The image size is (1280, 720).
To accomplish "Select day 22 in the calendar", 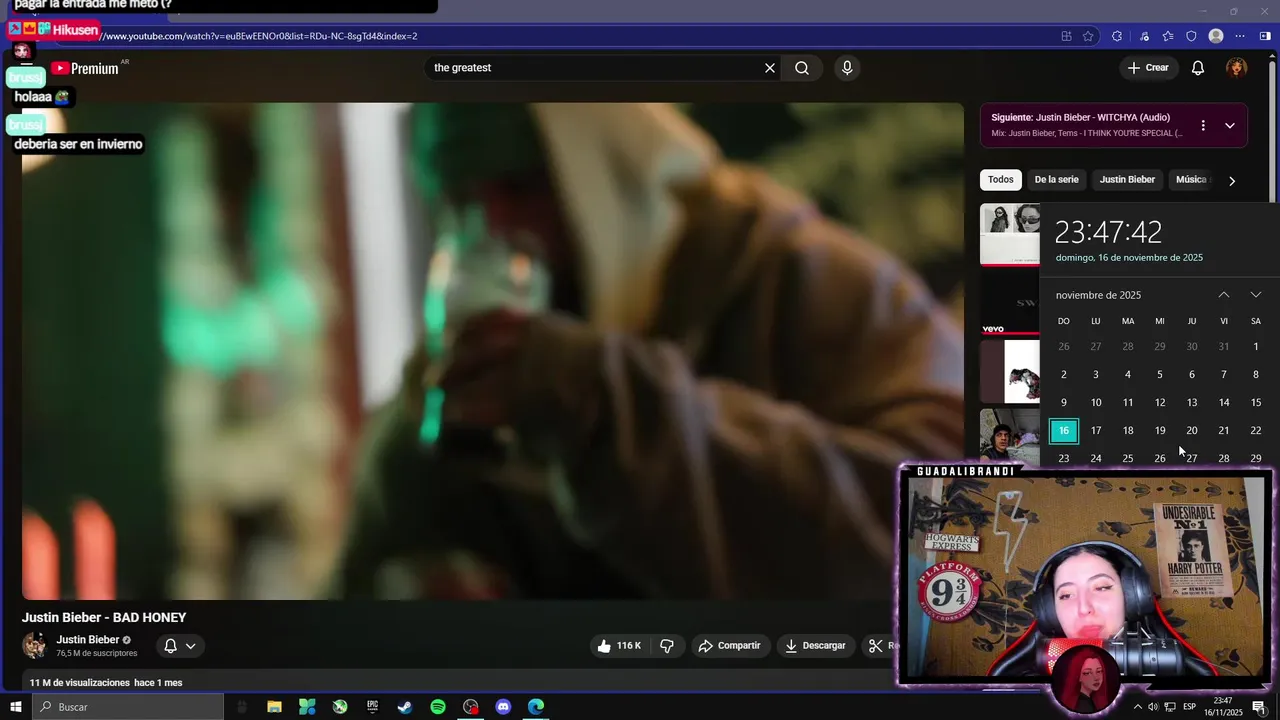I will (x=1256, y=431).
